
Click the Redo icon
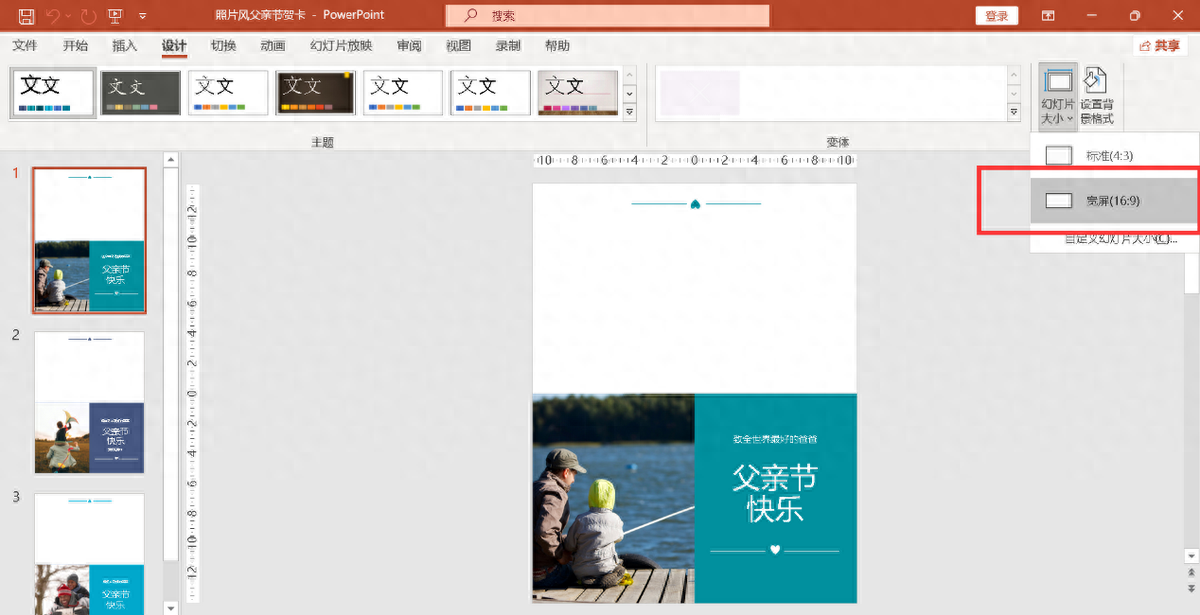pos(87,16)
